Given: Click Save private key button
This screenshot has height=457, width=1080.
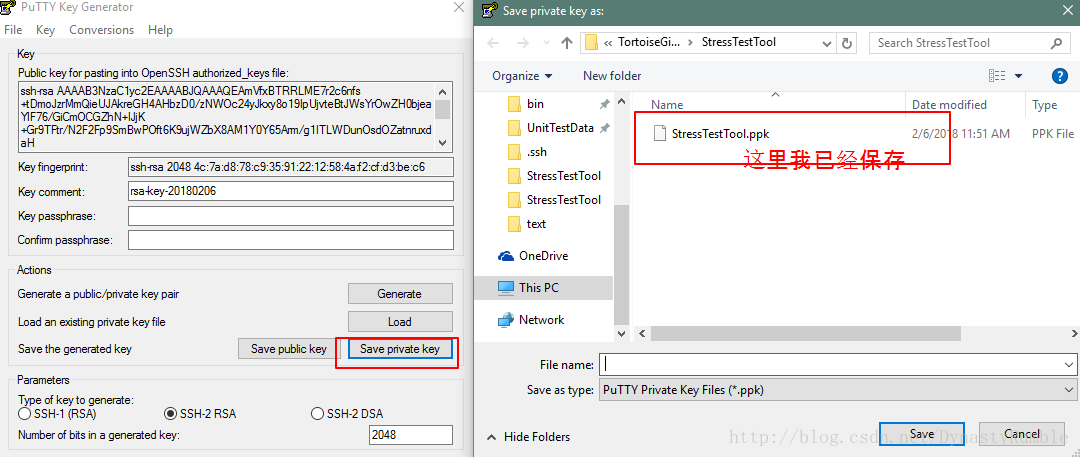Looking at the screenshot, I should point(399,349).
